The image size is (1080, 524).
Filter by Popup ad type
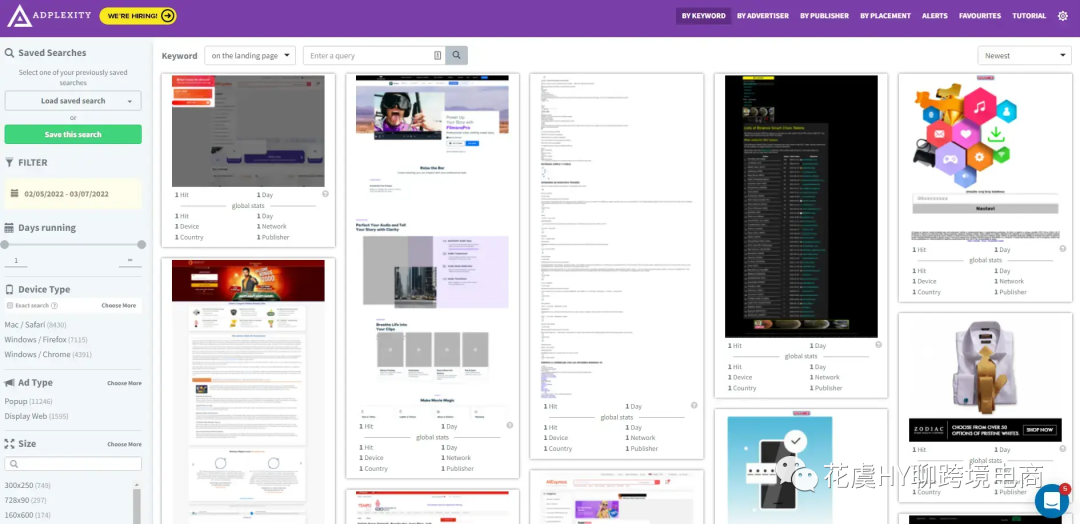tap(16, 401)
